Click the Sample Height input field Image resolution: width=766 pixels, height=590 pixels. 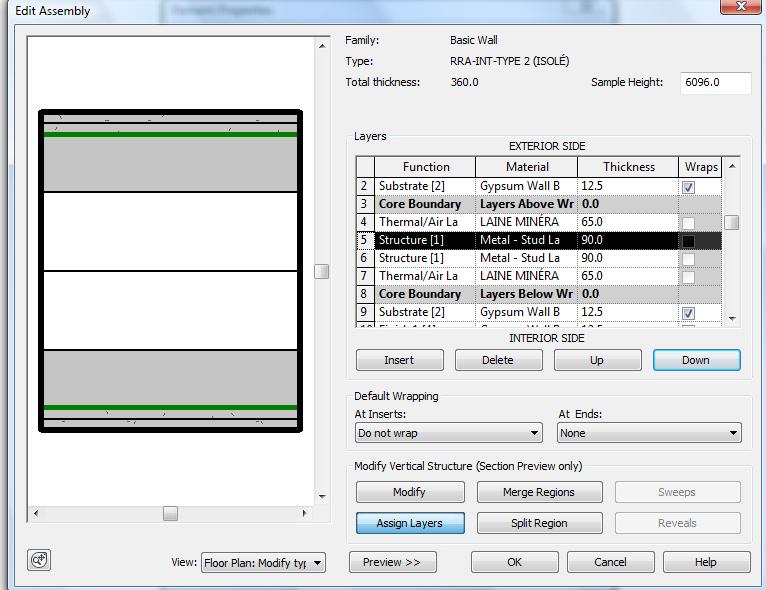tap(716, 83)
